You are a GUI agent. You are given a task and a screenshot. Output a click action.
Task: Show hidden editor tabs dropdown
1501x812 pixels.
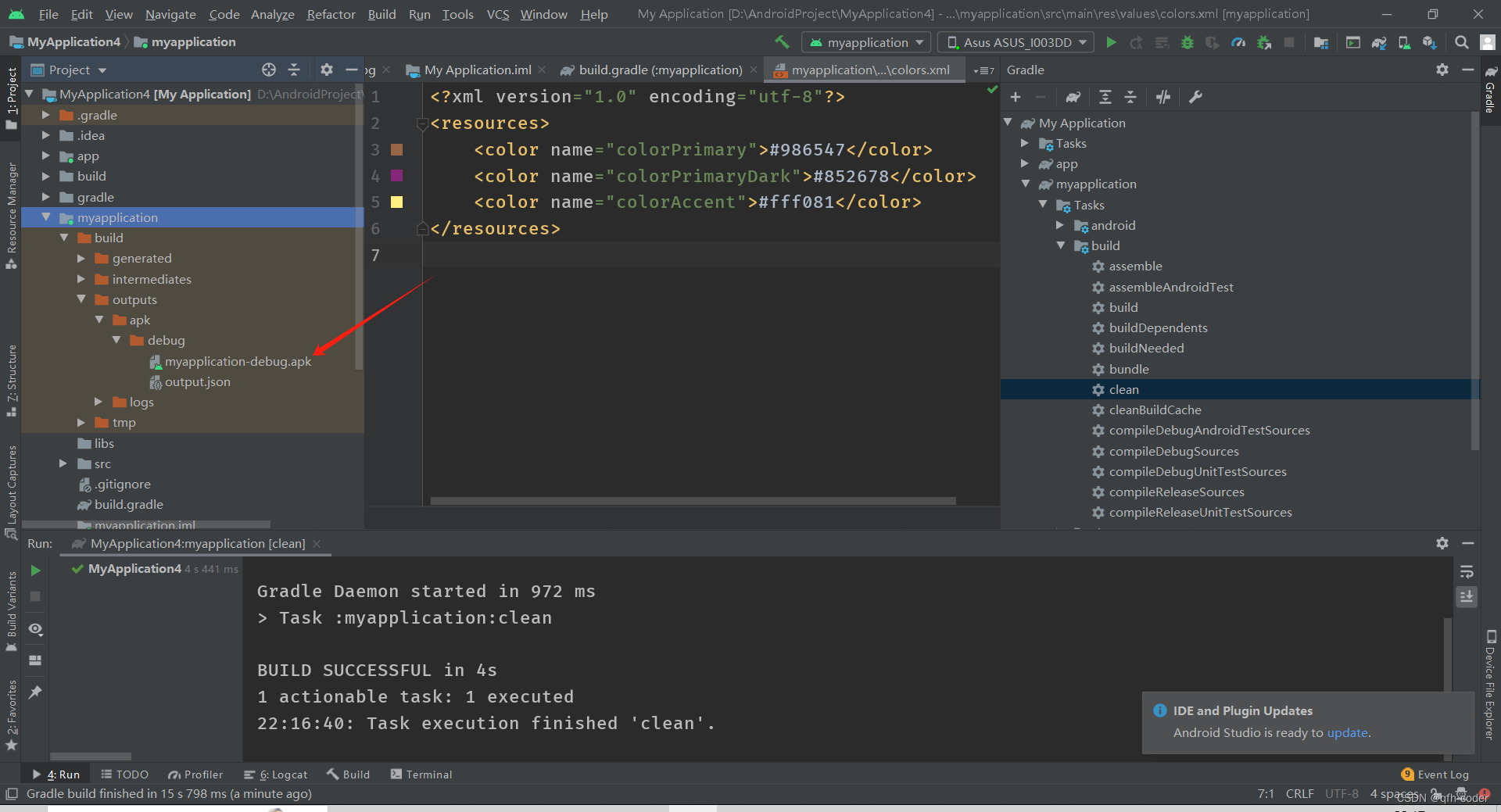pyautogui.click(x=983, y=70)
